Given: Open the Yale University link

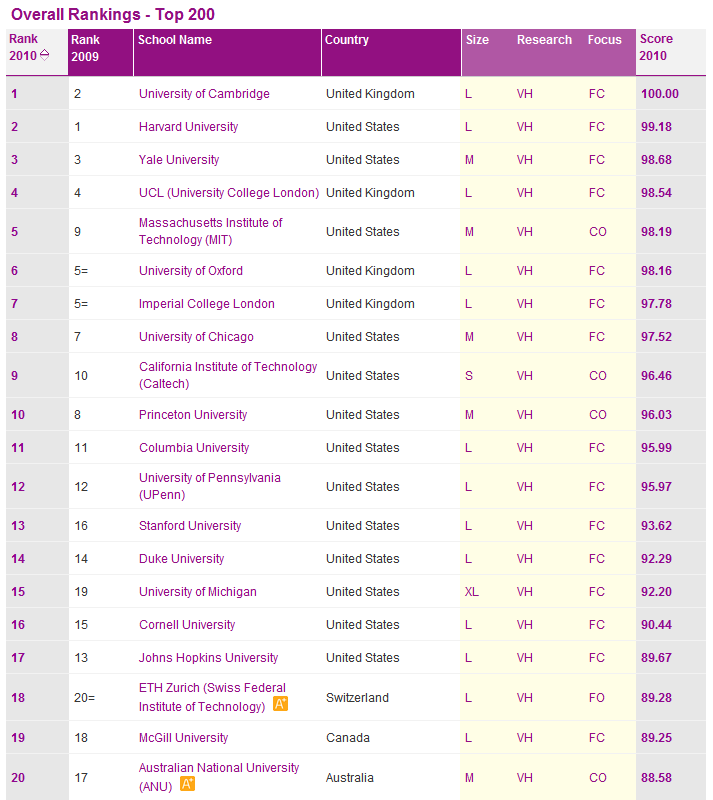Looking at the screenshot, I should [179, 160].
